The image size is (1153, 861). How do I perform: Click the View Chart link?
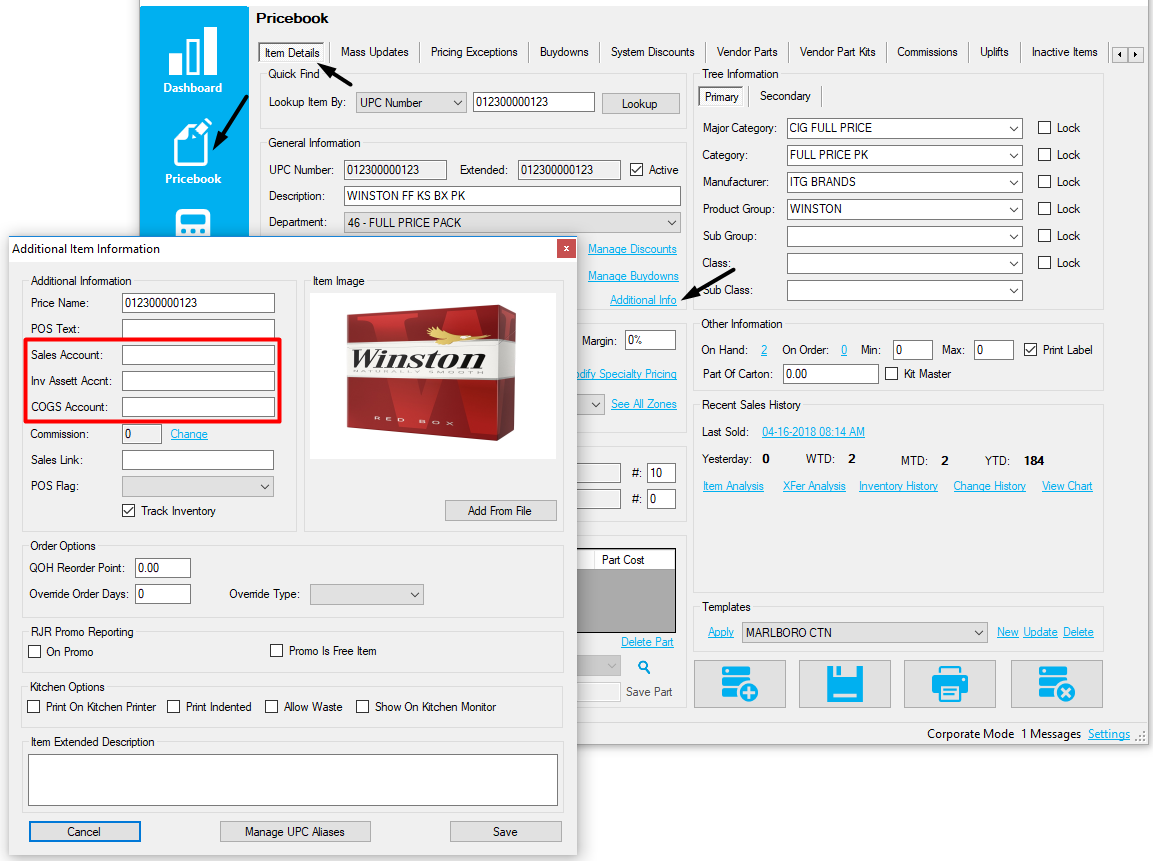tap(1067, 486)
